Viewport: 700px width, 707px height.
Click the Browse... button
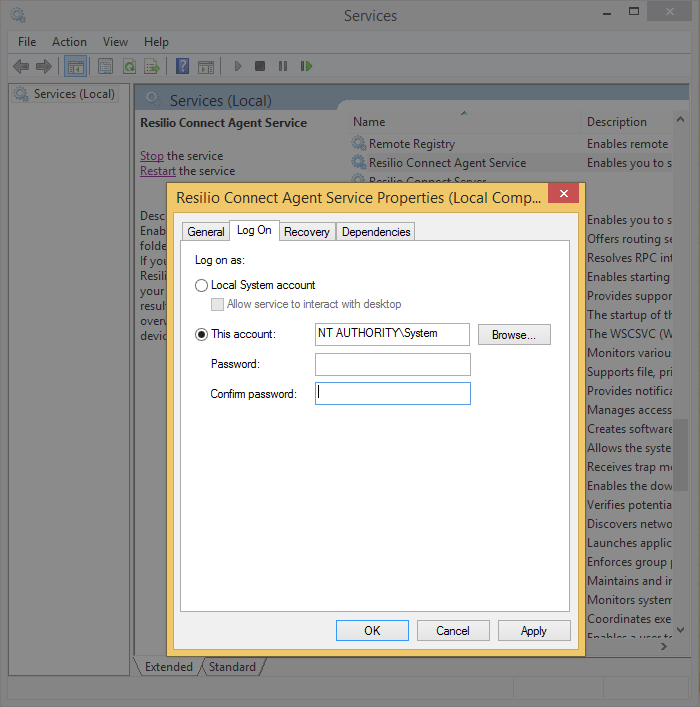coord(514,335)
